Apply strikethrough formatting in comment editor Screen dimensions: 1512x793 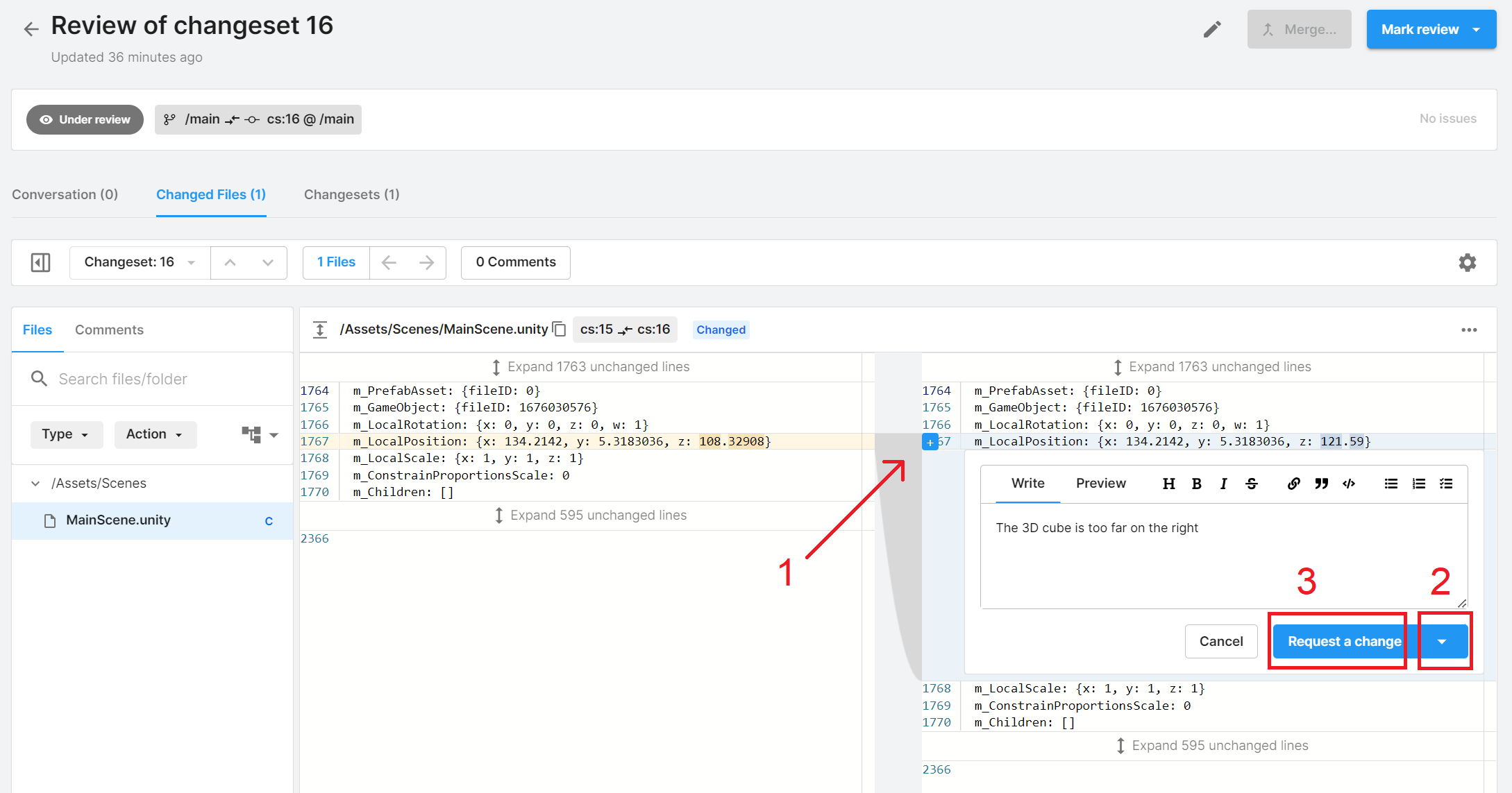tap(1251, 484)
